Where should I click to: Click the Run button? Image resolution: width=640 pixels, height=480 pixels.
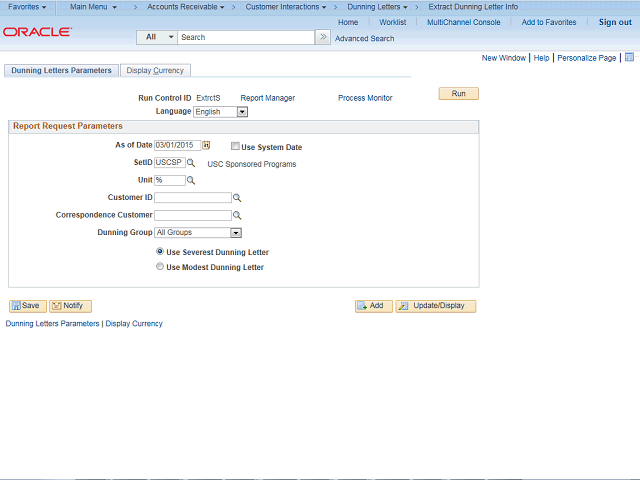pyautogui.click(x=458, y=93)
